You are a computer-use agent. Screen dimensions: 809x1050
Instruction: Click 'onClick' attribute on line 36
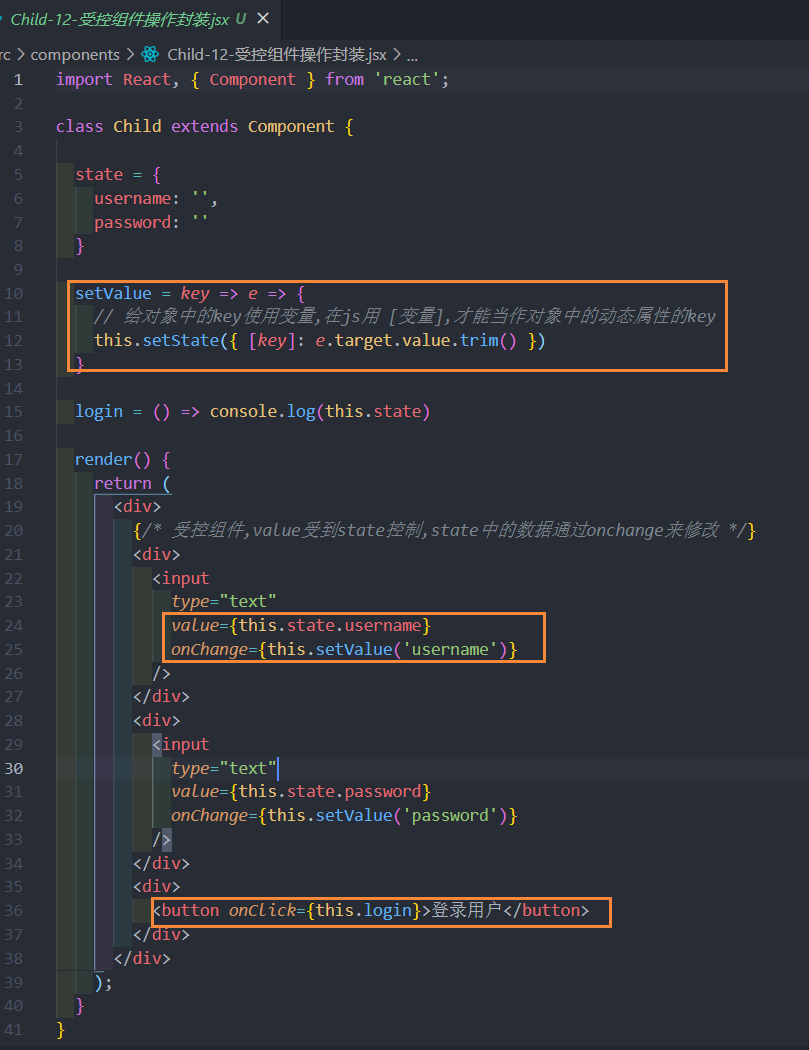(x=263, y=911)
